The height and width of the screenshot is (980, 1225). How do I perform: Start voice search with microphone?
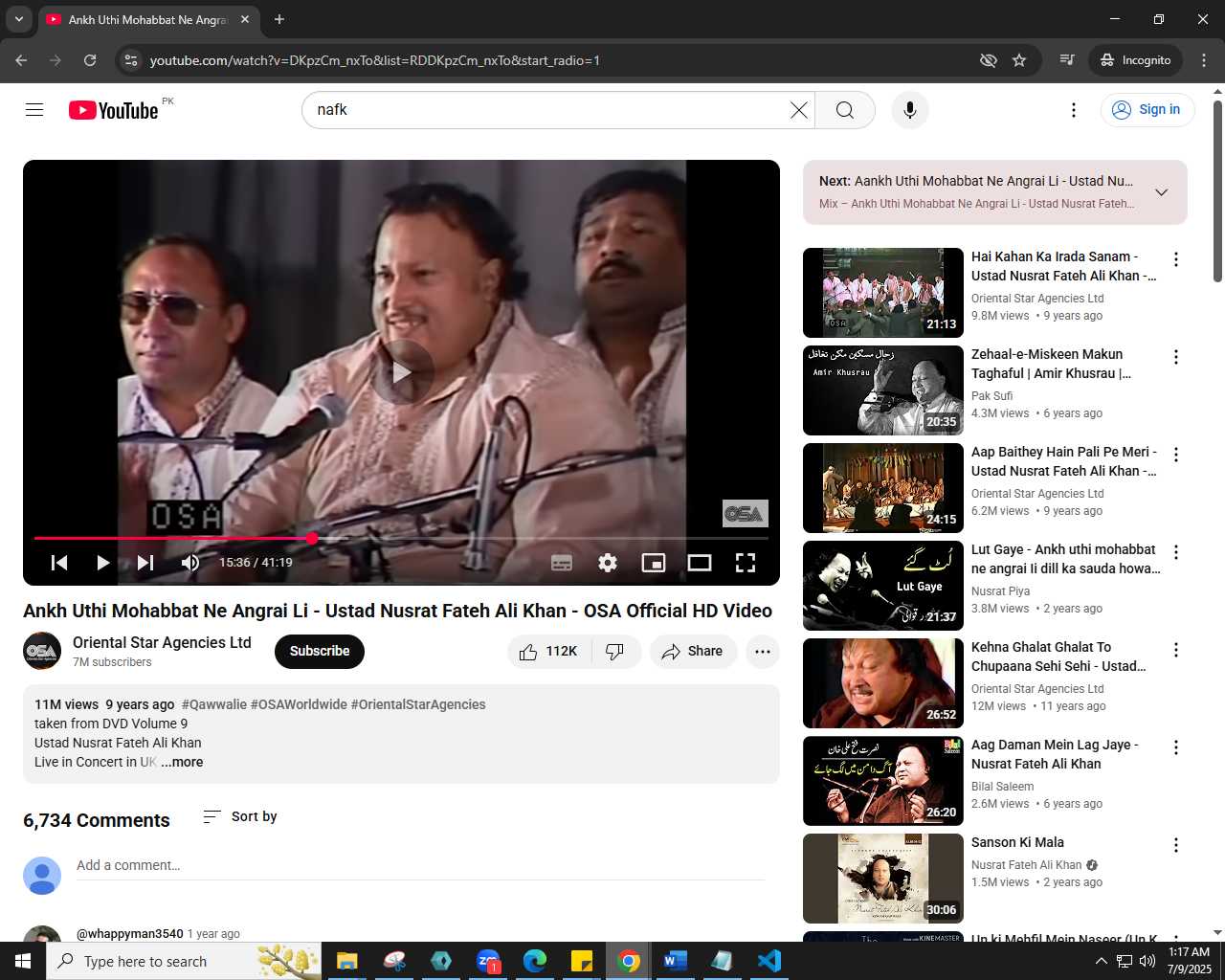(x=910, y=110)
